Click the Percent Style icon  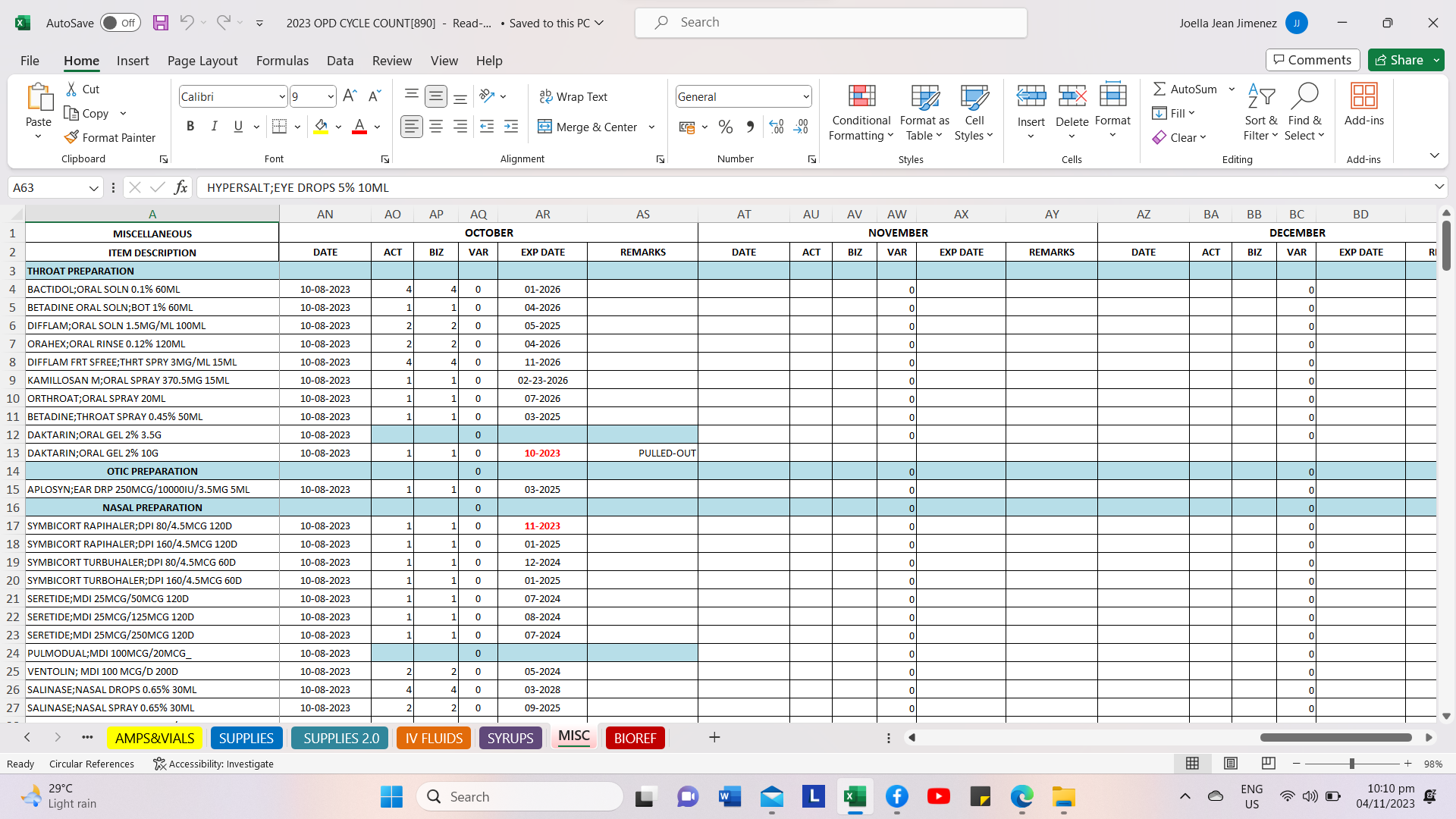[x=726, y=127]
